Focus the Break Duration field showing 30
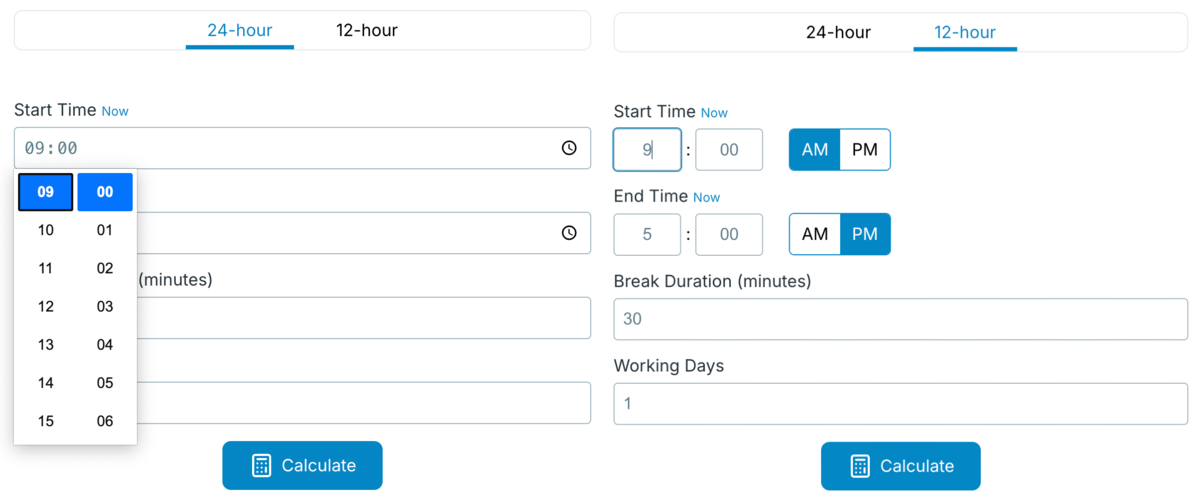1200x500 pixels. point(900,319)
